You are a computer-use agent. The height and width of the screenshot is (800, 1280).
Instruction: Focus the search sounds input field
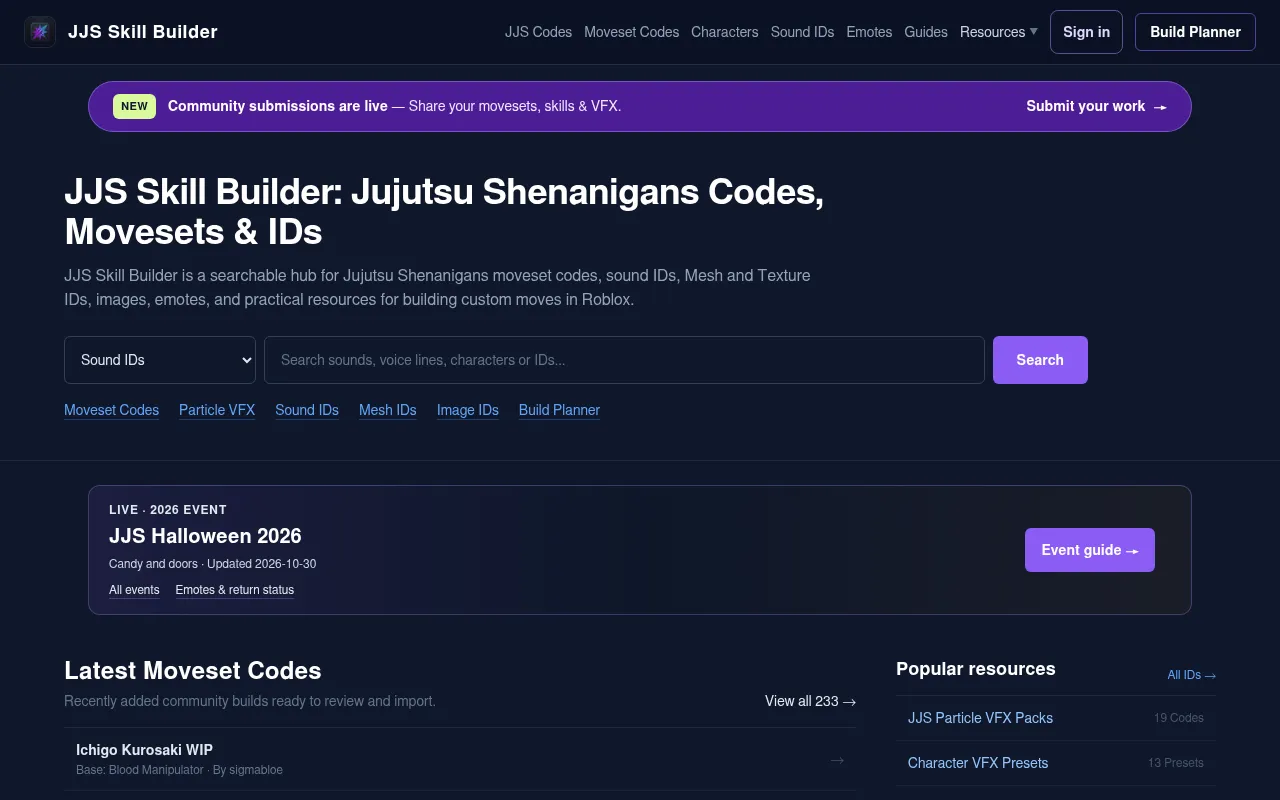click(624, 360)
